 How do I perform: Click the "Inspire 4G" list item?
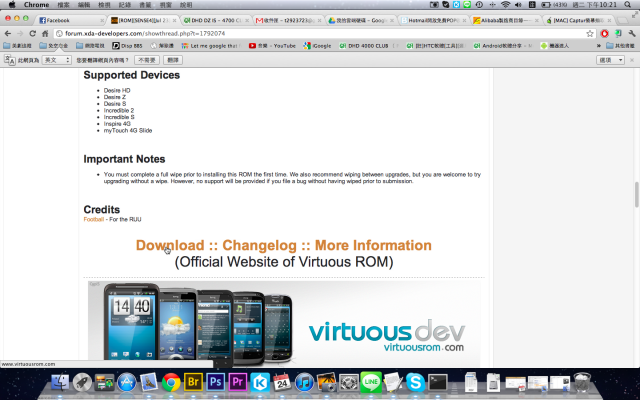point(117,124)
